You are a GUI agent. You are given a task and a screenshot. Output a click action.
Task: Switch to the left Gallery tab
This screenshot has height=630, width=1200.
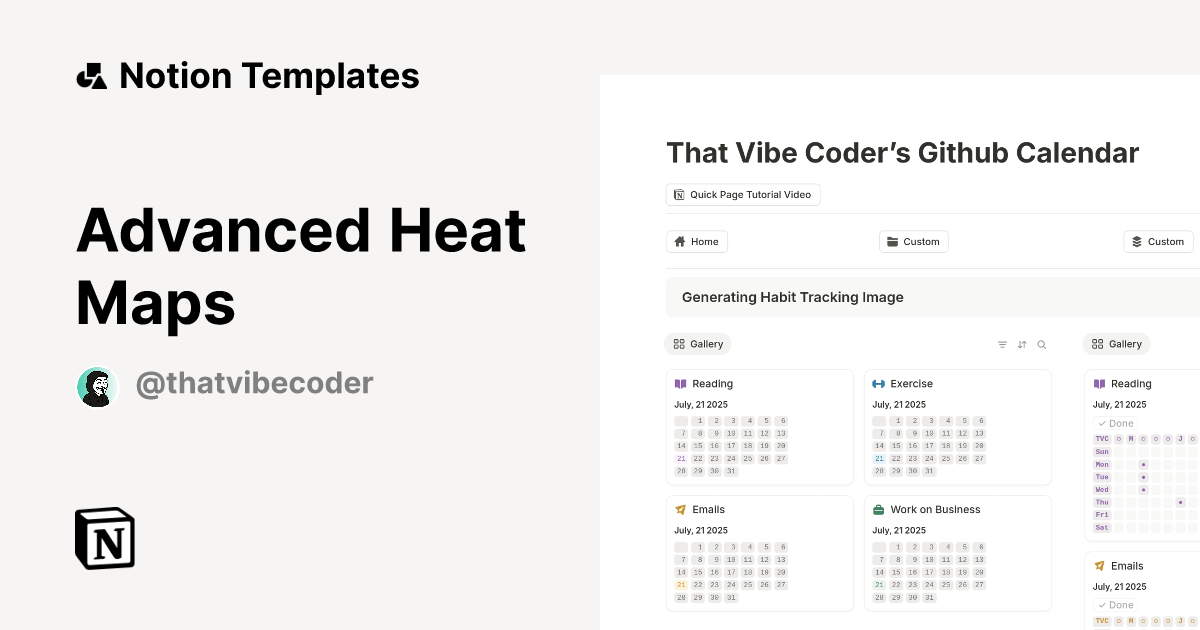(698, 344)
